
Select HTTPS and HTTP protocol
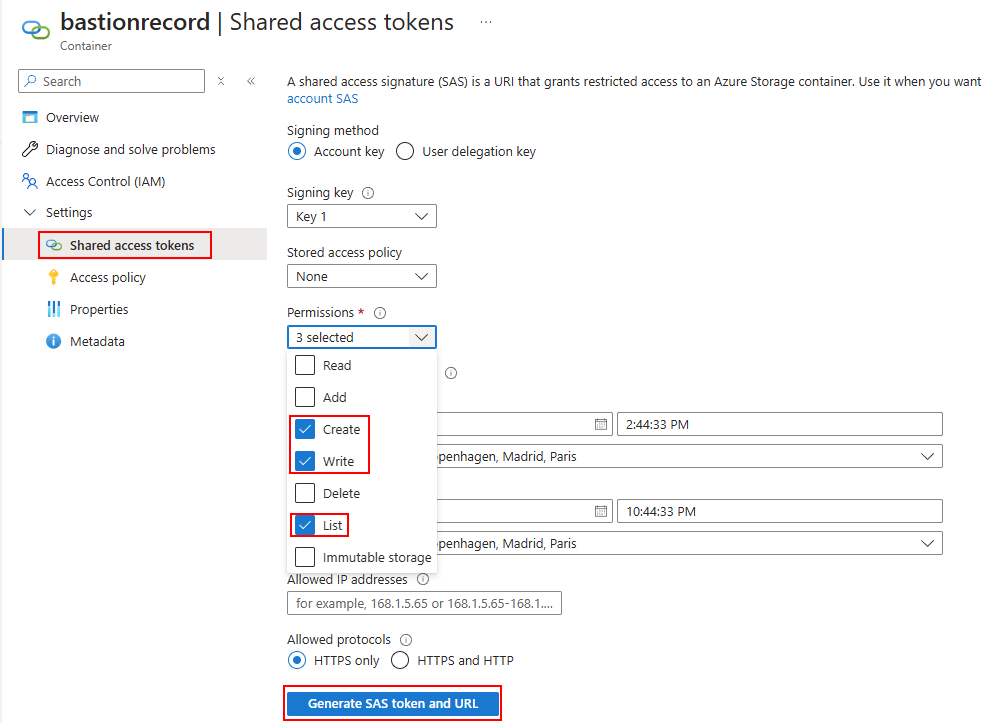click(x=400, y=660)
